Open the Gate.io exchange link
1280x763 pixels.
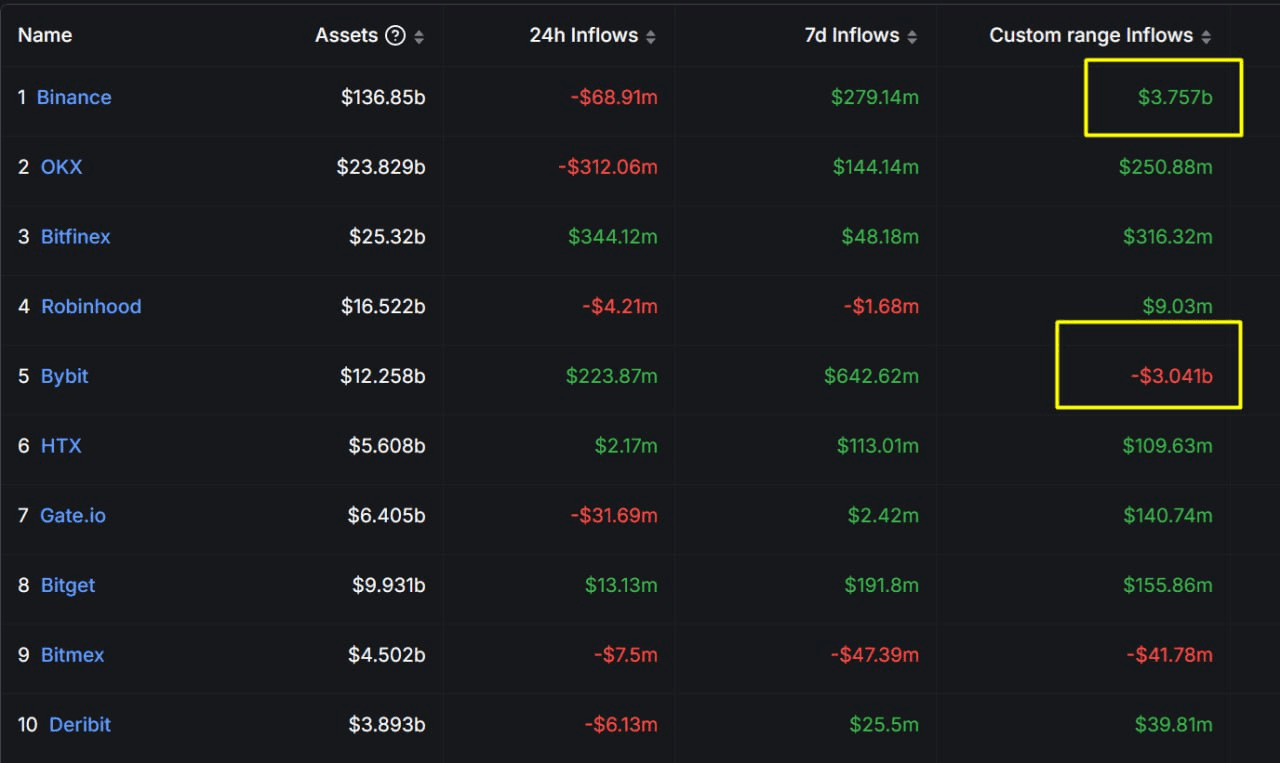point(72,516)
